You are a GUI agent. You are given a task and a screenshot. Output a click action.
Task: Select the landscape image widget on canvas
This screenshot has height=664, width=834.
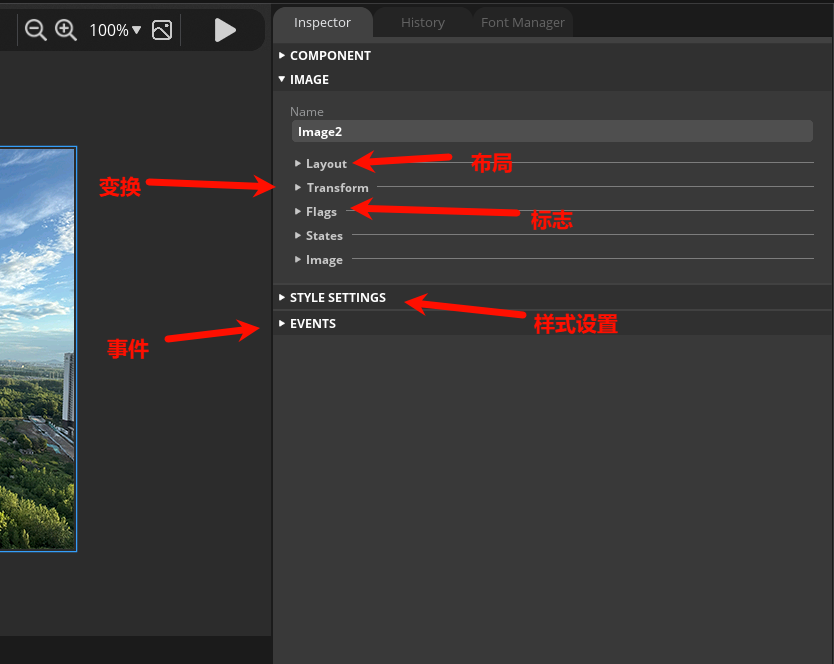click(38, 348)
